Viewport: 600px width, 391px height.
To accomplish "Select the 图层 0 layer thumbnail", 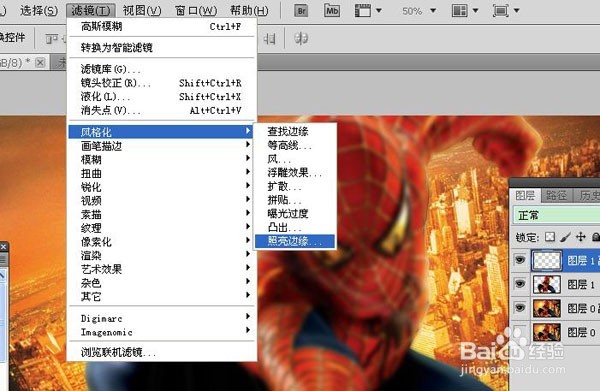I will coord(546,332).
